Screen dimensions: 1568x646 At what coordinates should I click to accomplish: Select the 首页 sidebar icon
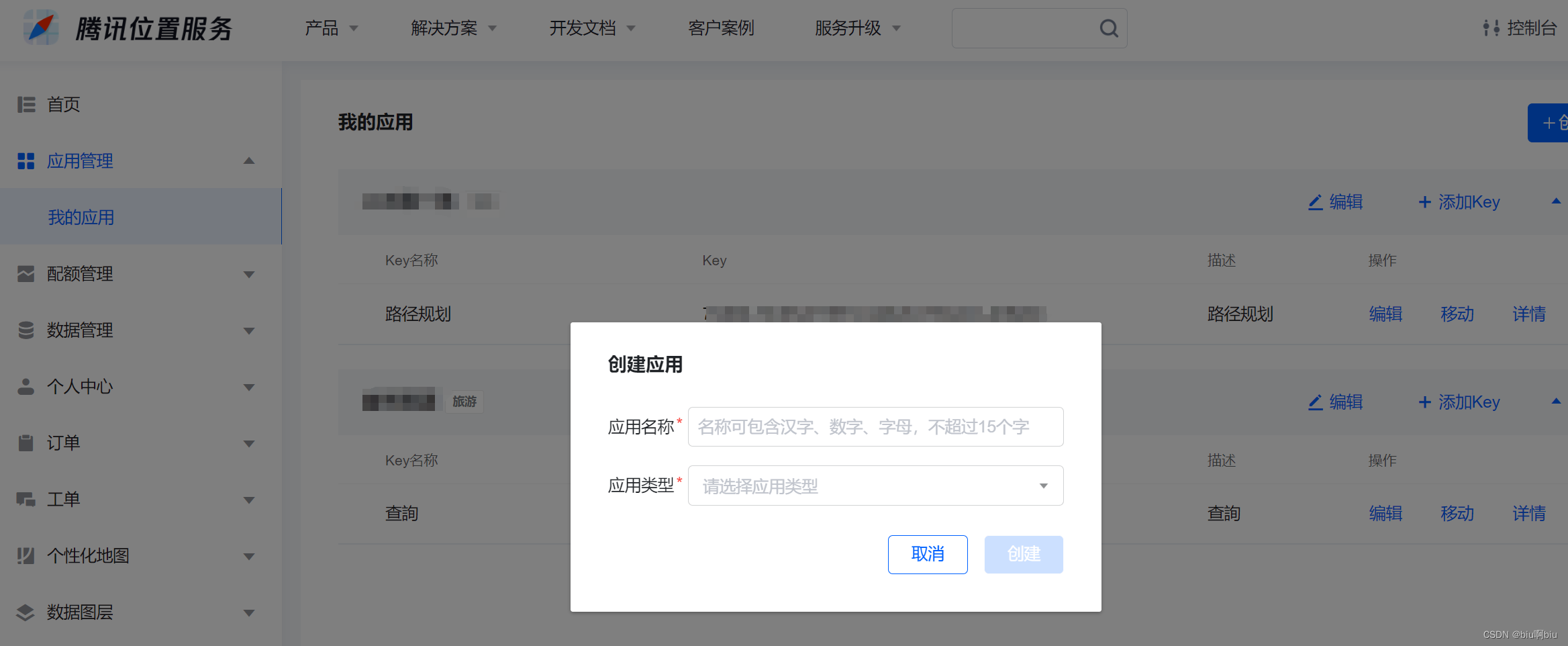pyautogui.click(x=26, y=104)
